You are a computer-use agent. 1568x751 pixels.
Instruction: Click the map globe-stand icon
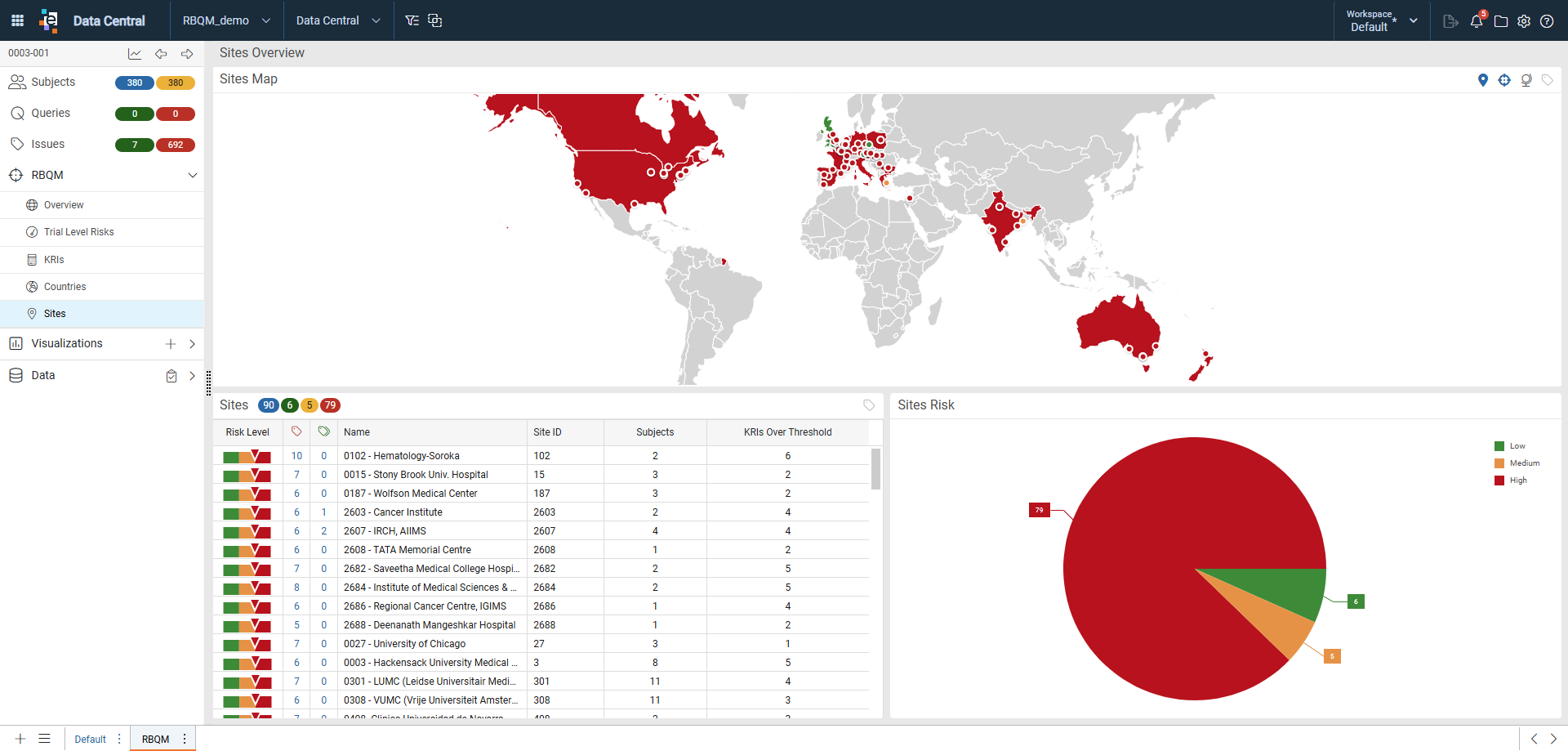pyautogui.click(x=1526, y=80)
